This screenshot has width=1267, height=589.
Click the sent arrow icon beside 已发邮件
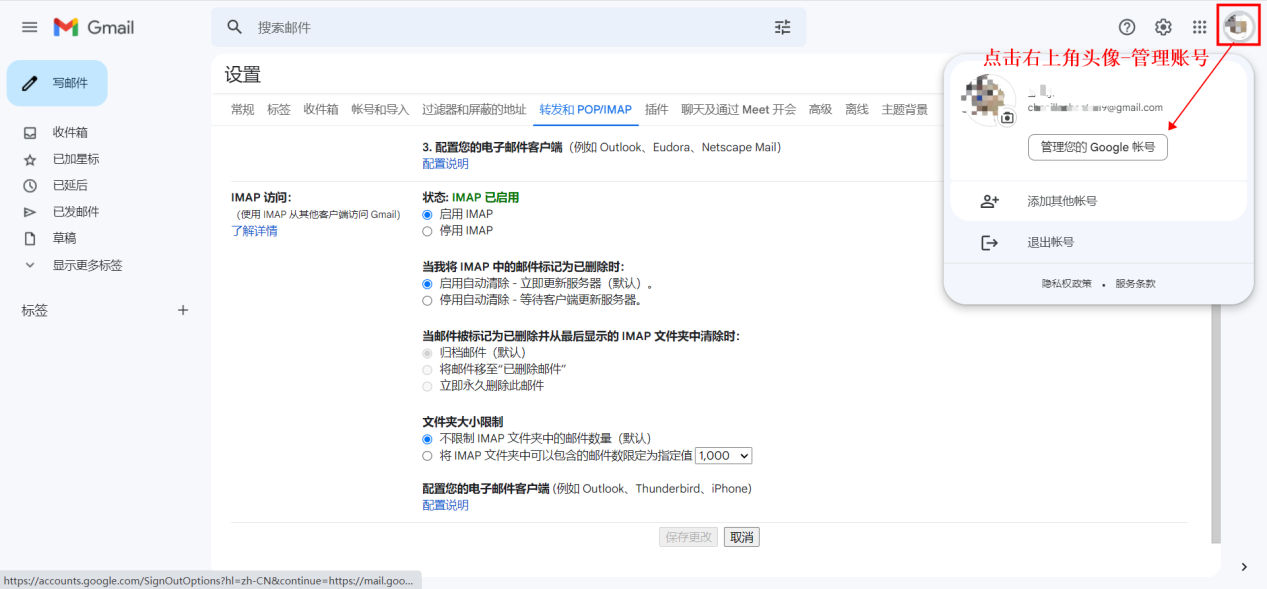point(30,212)
